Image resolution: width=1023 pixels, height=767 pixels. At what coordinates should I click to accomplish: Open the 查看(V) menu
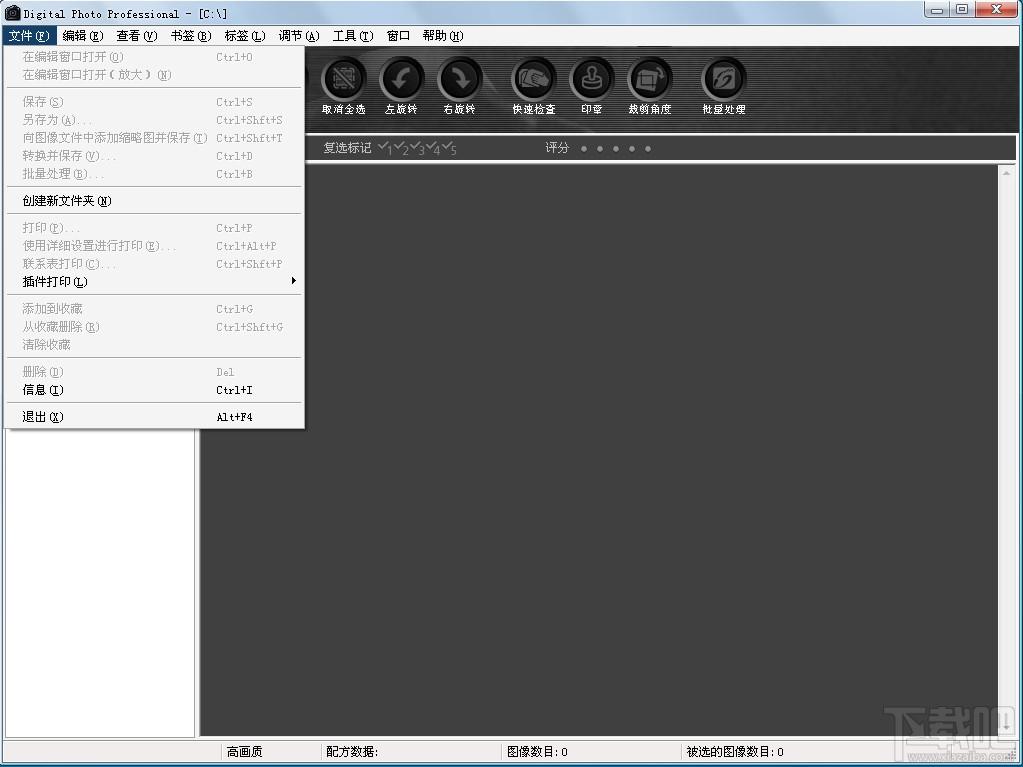[137, 36]
